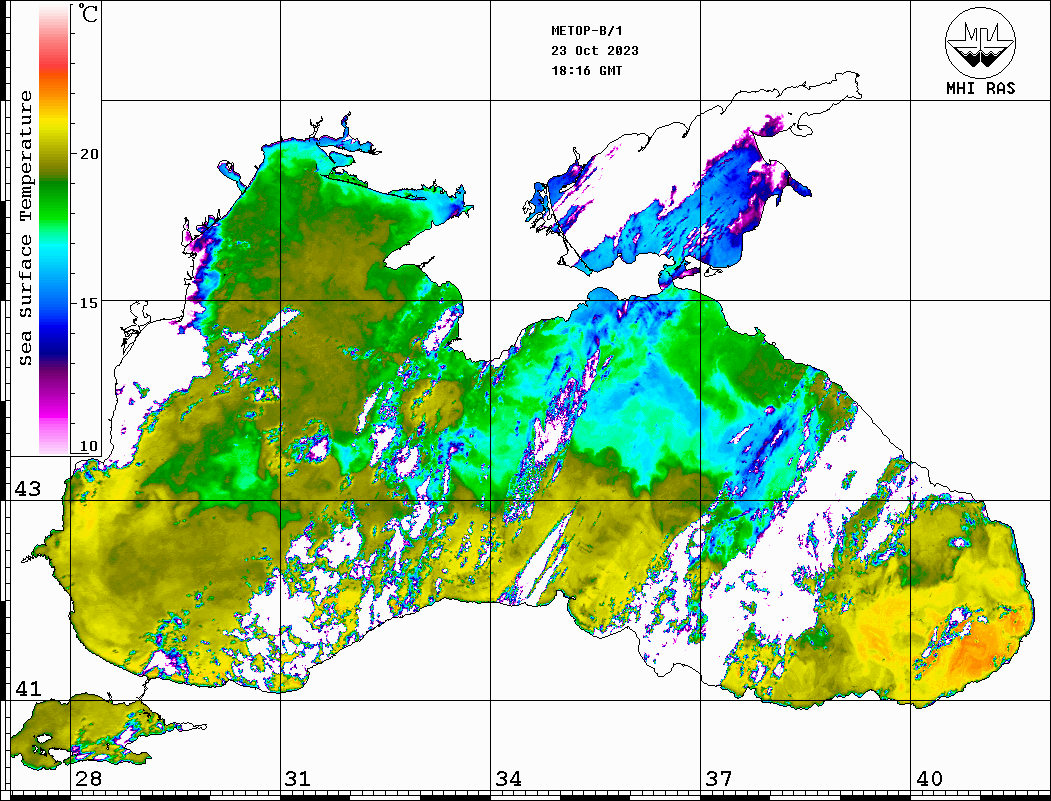Click longitude label '34'

[509, 779]
